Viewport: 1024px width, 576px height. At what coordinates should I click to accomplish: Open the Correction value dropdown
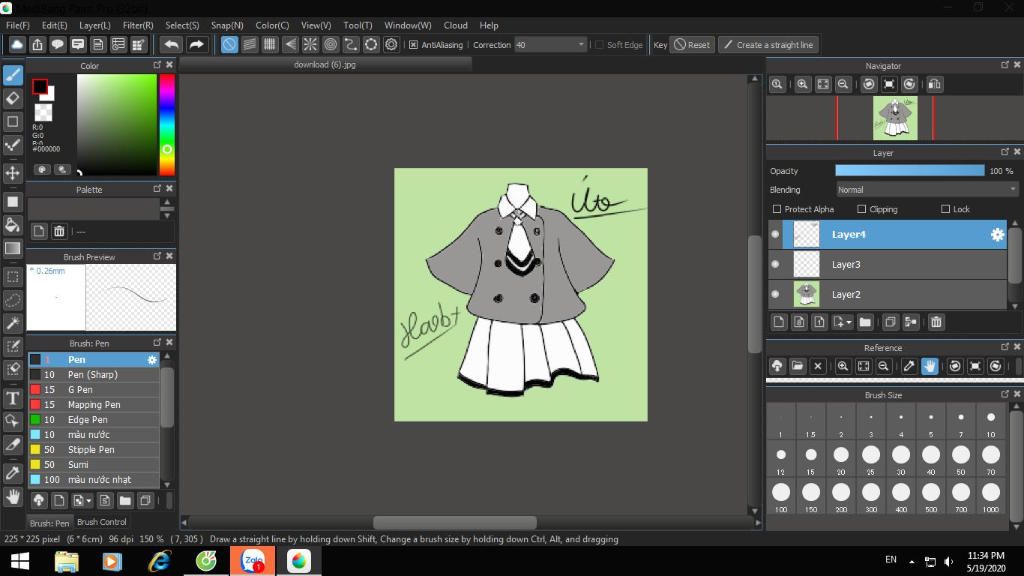click(581, 44)
